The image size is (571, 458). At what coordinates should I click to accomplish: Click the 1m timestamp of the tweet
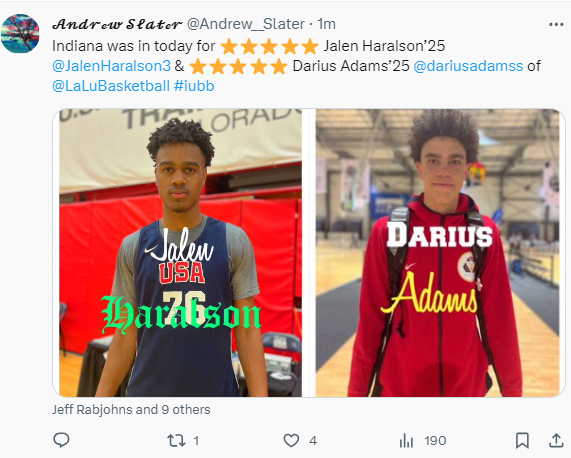326,24
